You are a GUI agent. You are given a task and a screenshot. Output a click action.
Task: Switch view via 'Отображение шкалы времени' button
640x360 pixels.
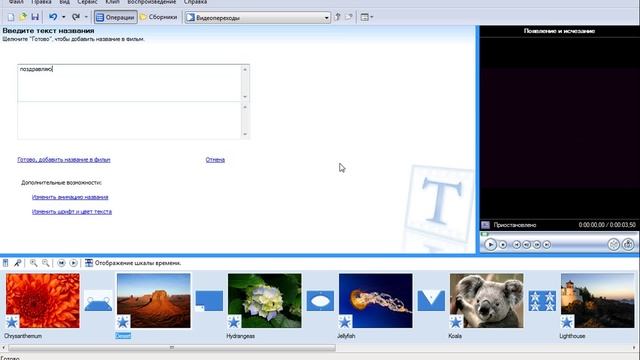tap(133, 263)
